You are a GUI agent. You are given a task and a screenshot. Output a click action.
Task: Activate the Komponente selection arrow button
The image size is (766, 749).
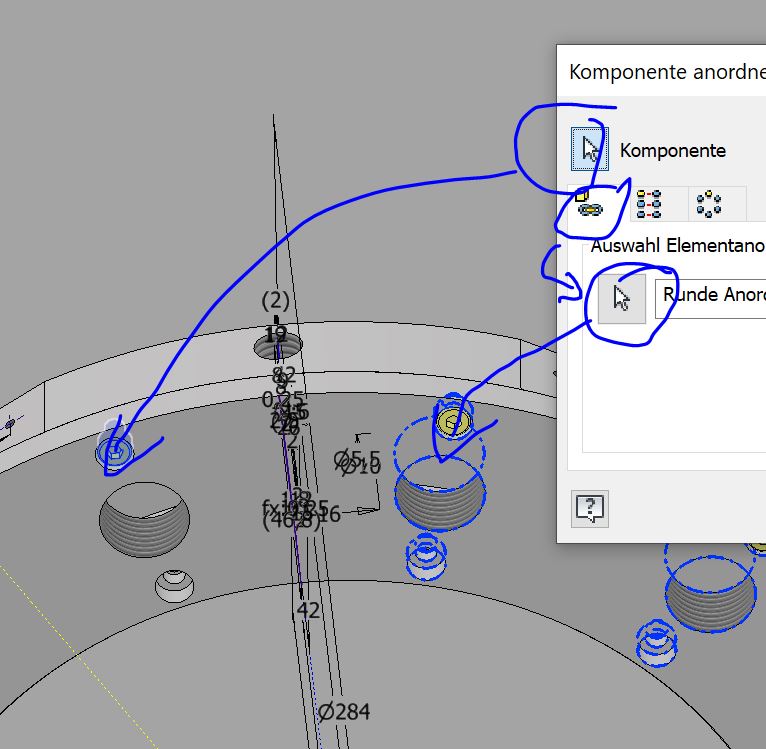point(590,150)
